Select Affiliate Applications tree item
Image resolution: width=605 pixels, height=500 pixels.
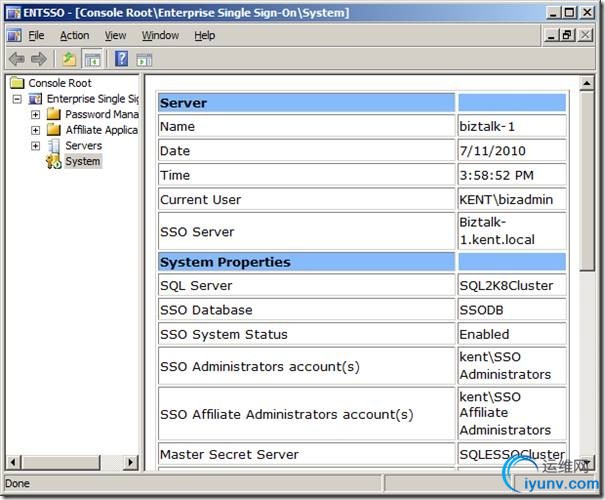102,130
